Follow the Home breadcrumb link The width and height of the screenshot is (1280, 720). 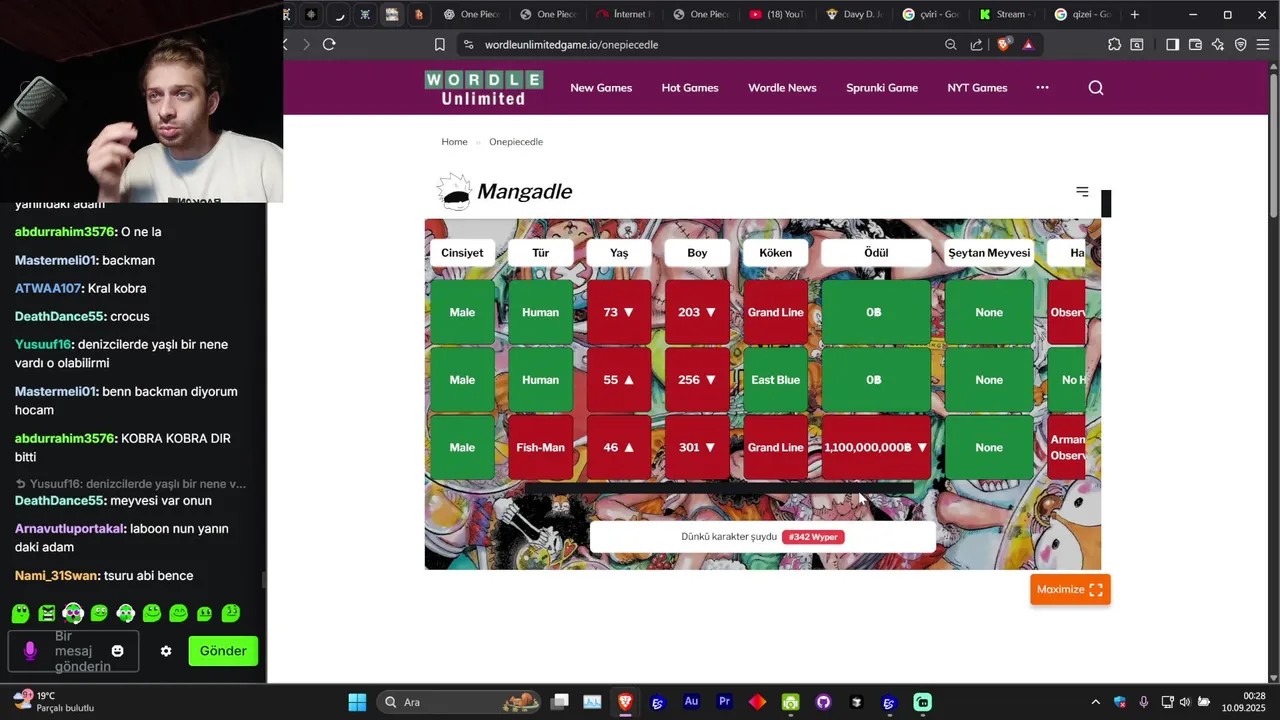point(454,142)
